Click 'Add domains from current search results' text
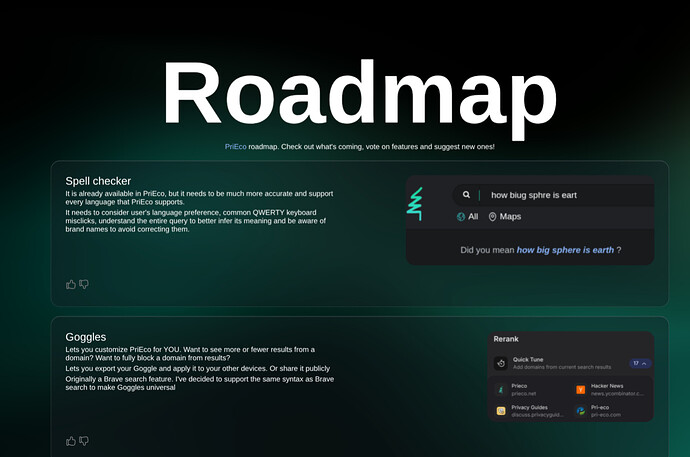The height and width of the screenshot is (457, 690). pos(562,367)
